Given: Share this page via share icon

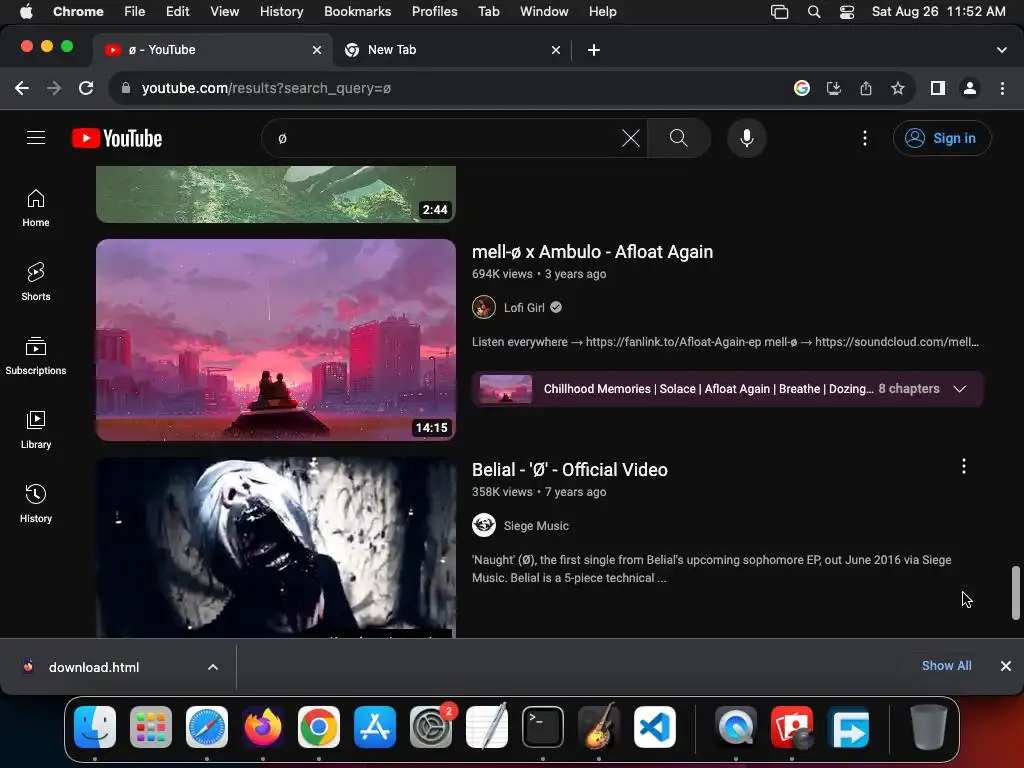Looking at the screenshot, I should [x=865, y=88].
